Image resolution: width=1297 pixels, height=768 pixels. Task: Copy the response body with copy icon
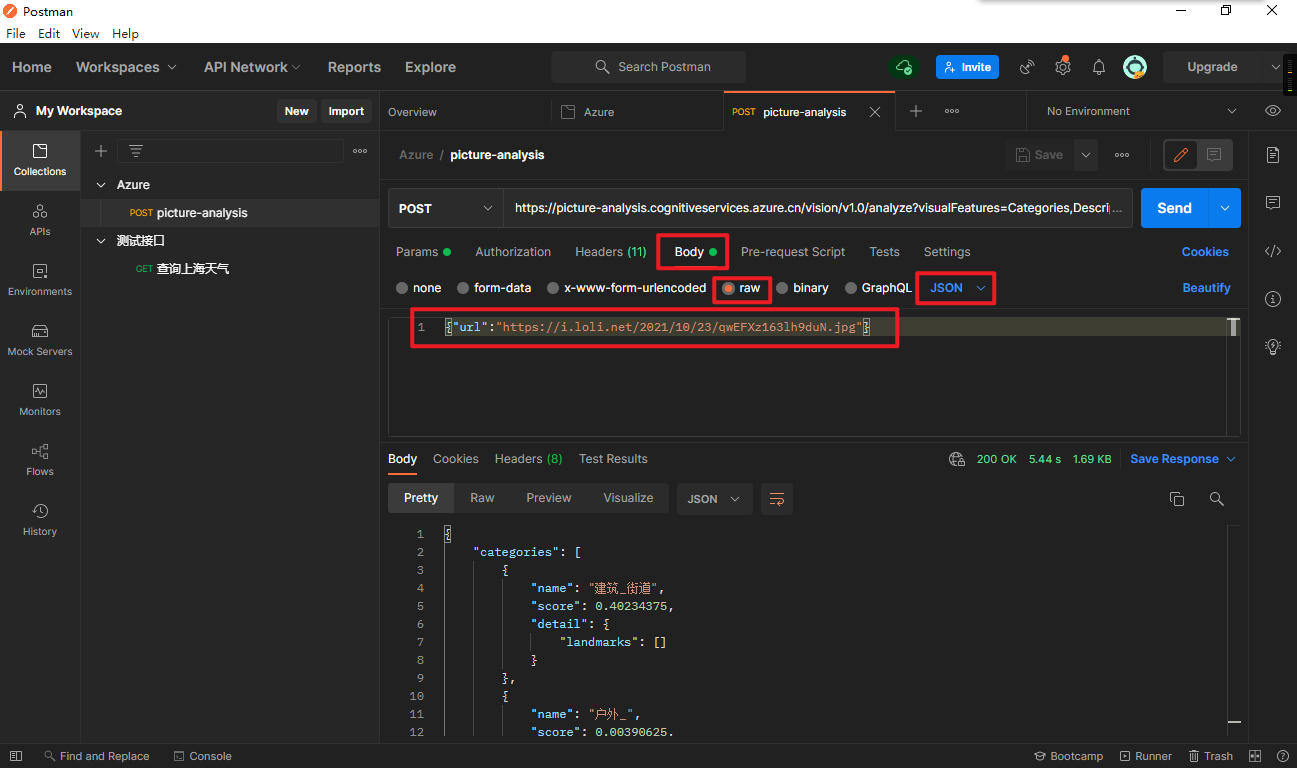[1177, 498]
